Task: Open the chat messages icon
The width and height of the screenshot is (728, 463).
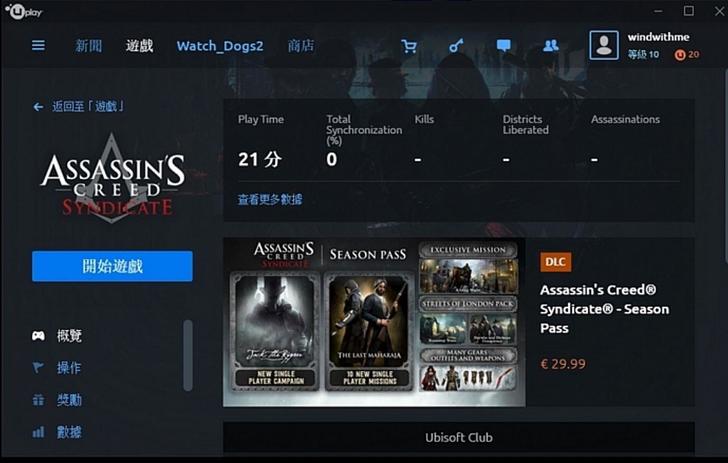Action: [503, 46]
